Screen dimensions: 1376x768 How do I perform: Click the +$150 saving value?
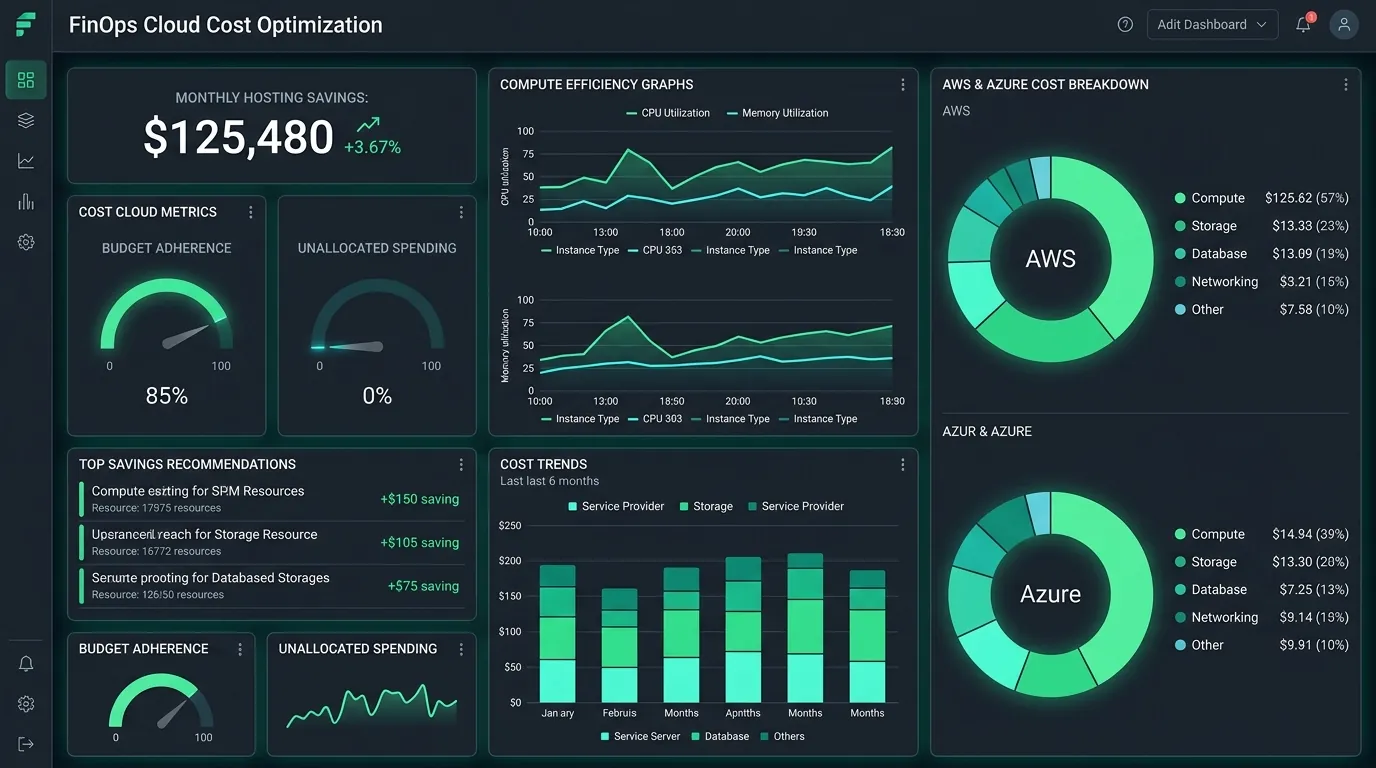click(420, 499)
